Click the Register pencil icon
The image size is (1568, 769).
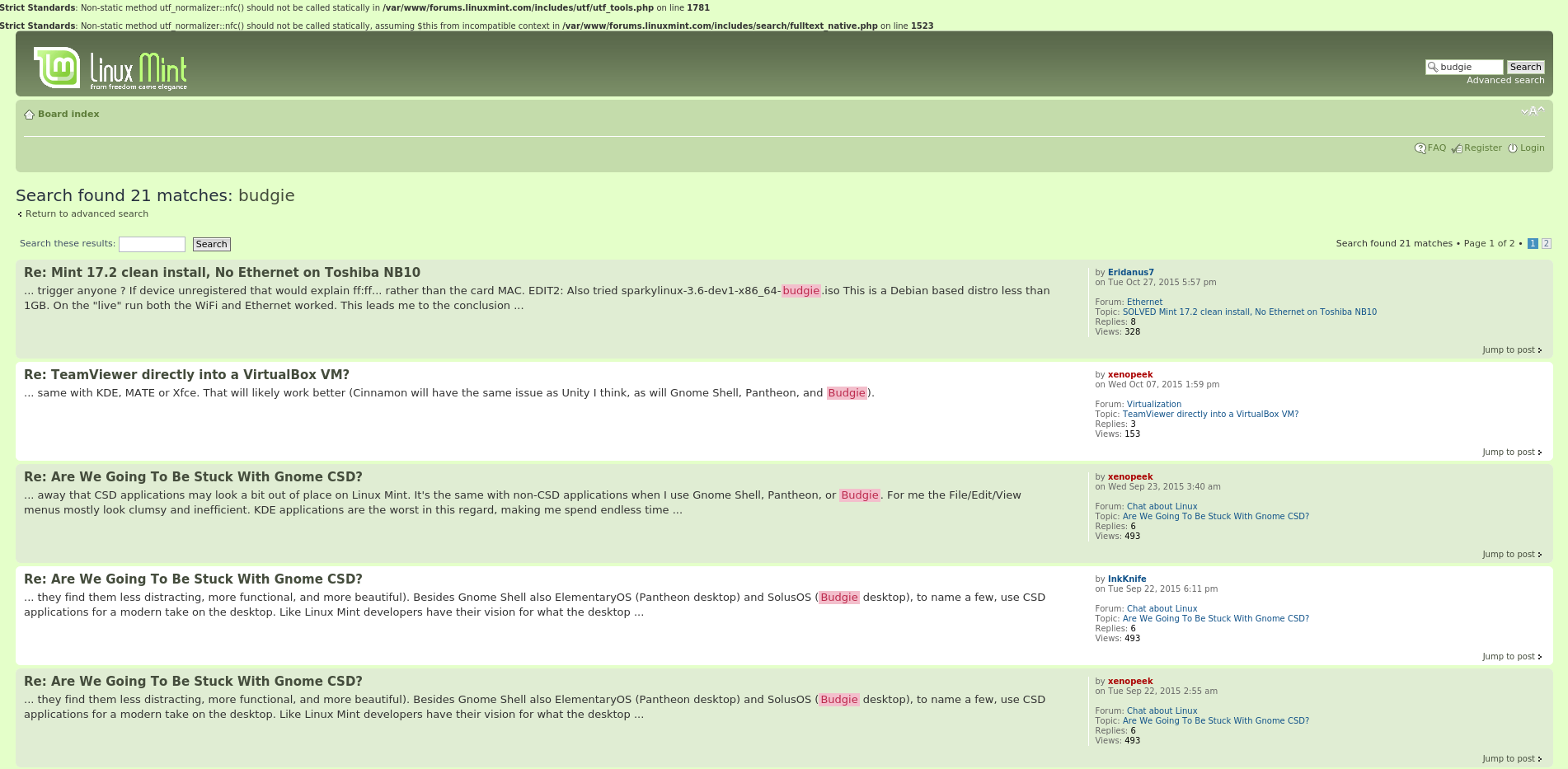pyautogui.click(x=1457, y=148)
